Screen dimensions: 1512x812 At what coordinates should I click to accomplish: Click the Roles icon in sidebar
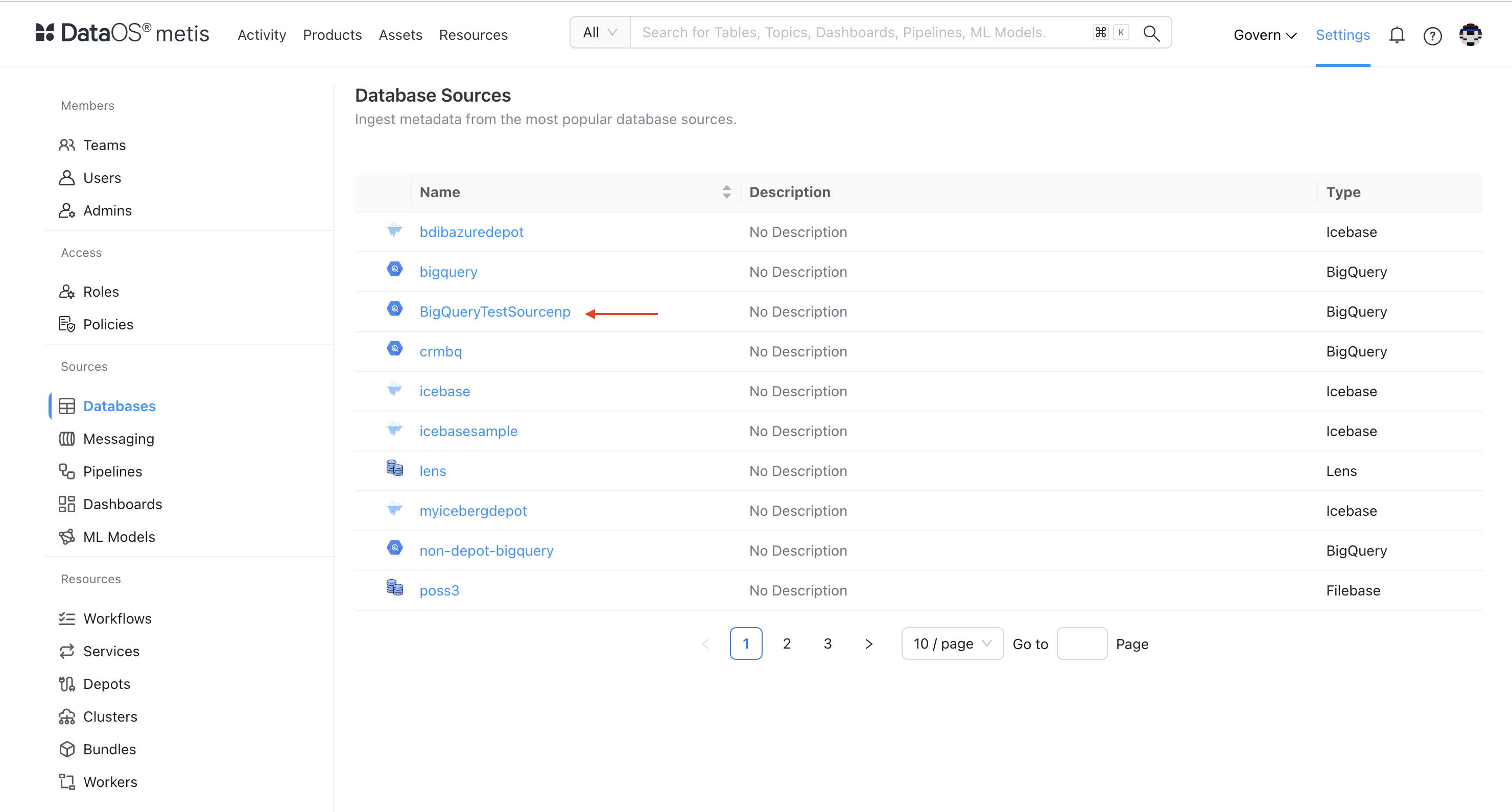pos(67,292)
